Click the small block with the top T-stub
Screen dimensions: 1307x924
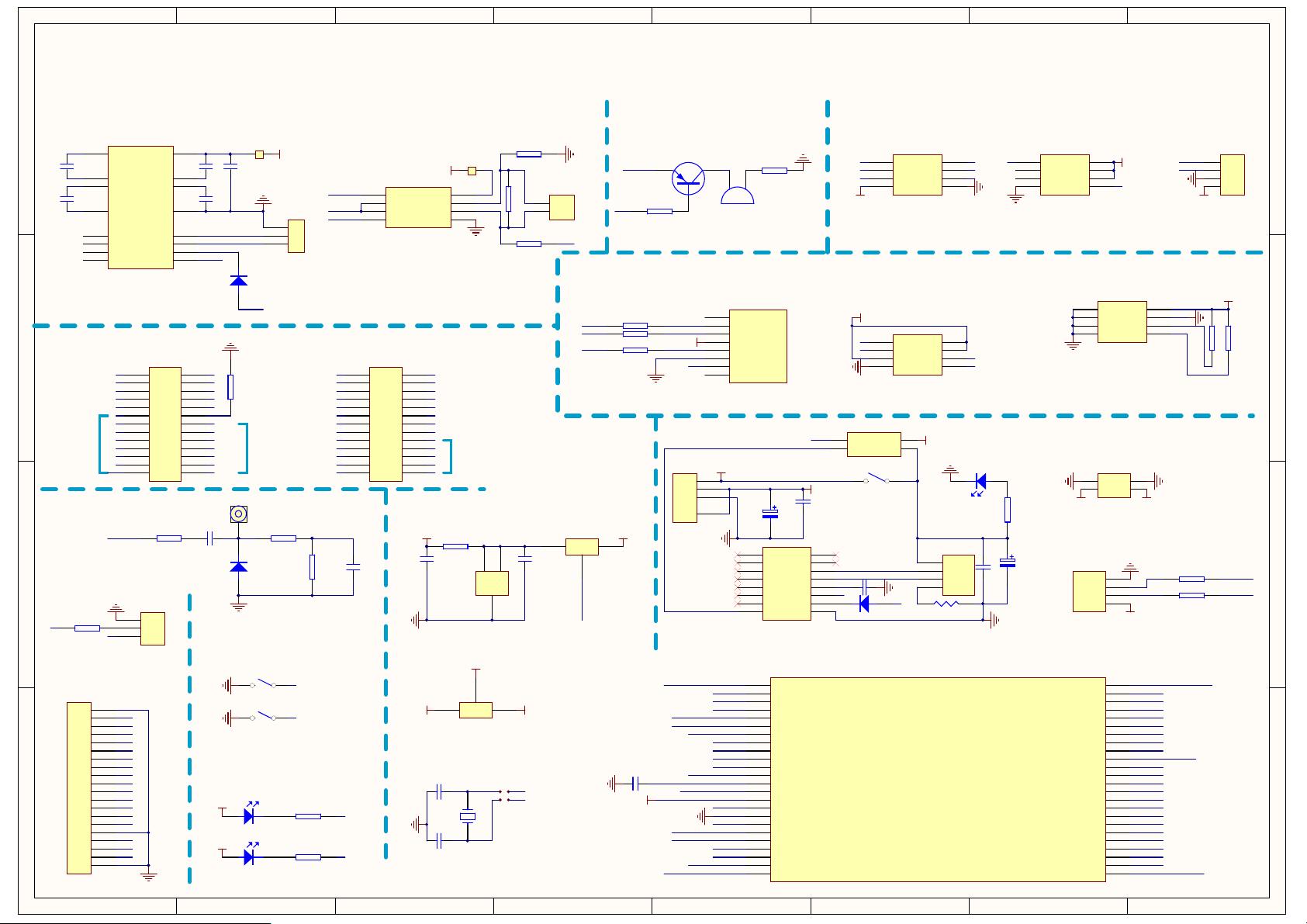(x=475, y=710)
